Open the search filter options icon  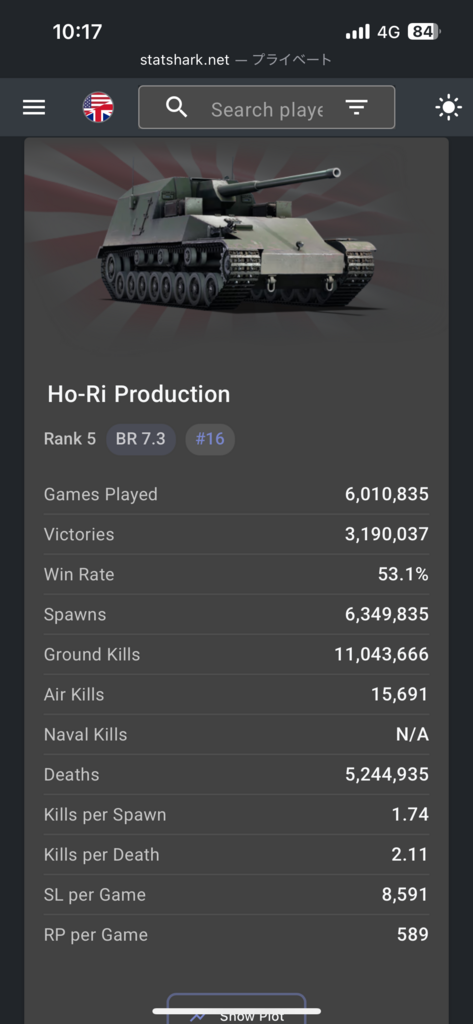[x=356, y=108]
